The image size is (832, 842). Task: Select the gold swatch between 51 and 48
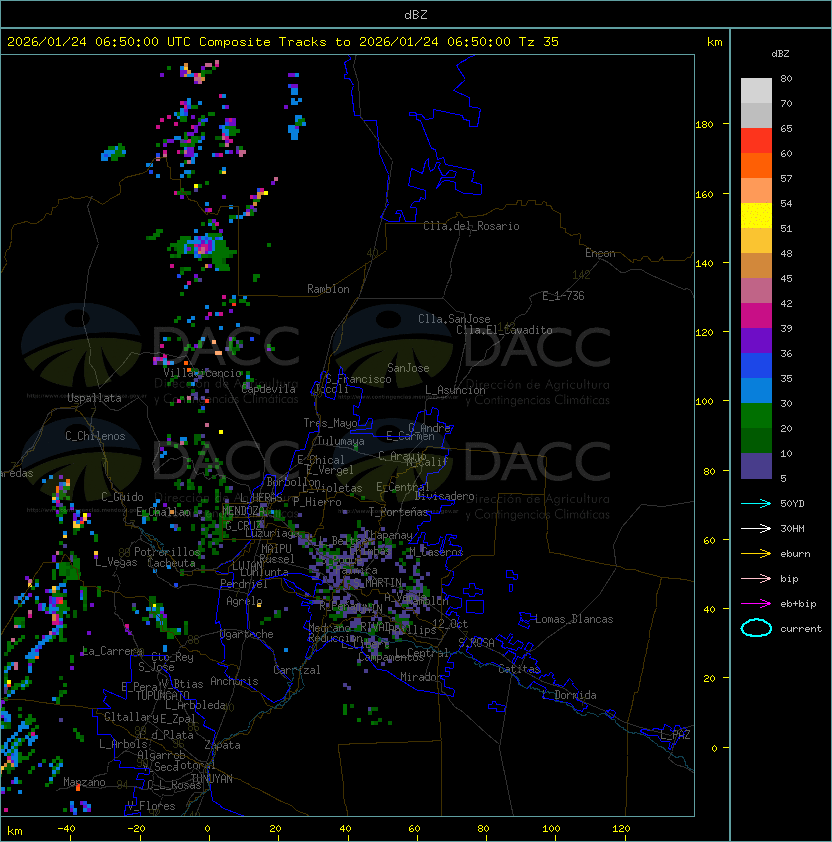click(756, 241)
